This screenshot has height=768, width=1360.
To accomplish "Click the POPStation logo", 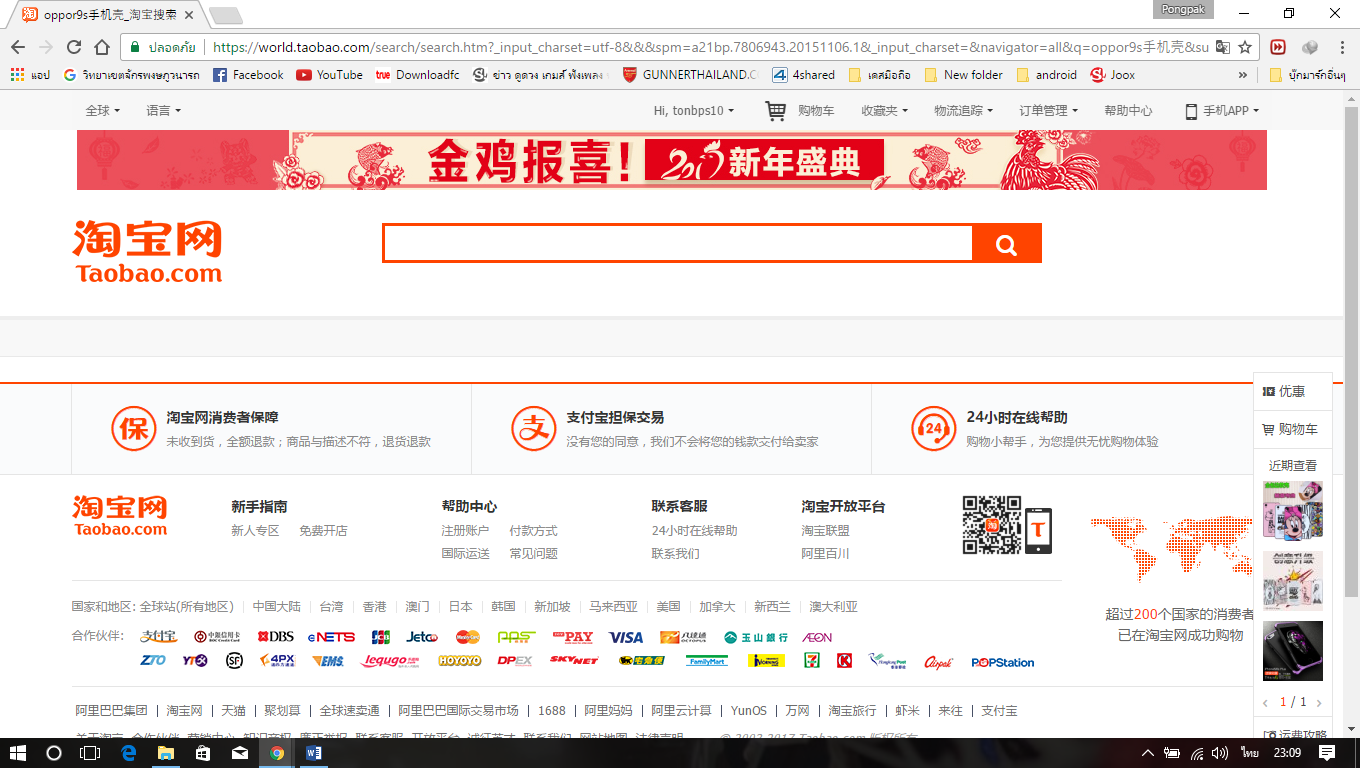I will [1002, 662].
